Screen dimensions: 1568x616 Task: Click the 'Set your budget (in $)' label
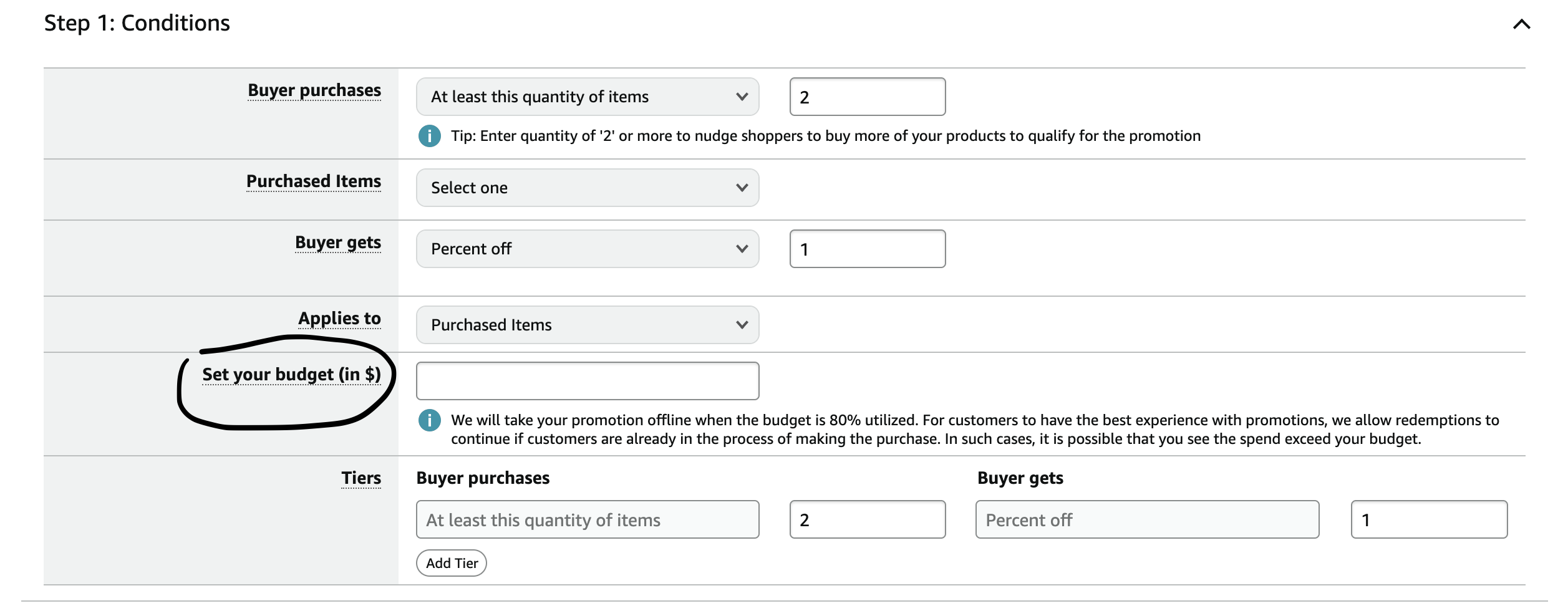point(291,374)
